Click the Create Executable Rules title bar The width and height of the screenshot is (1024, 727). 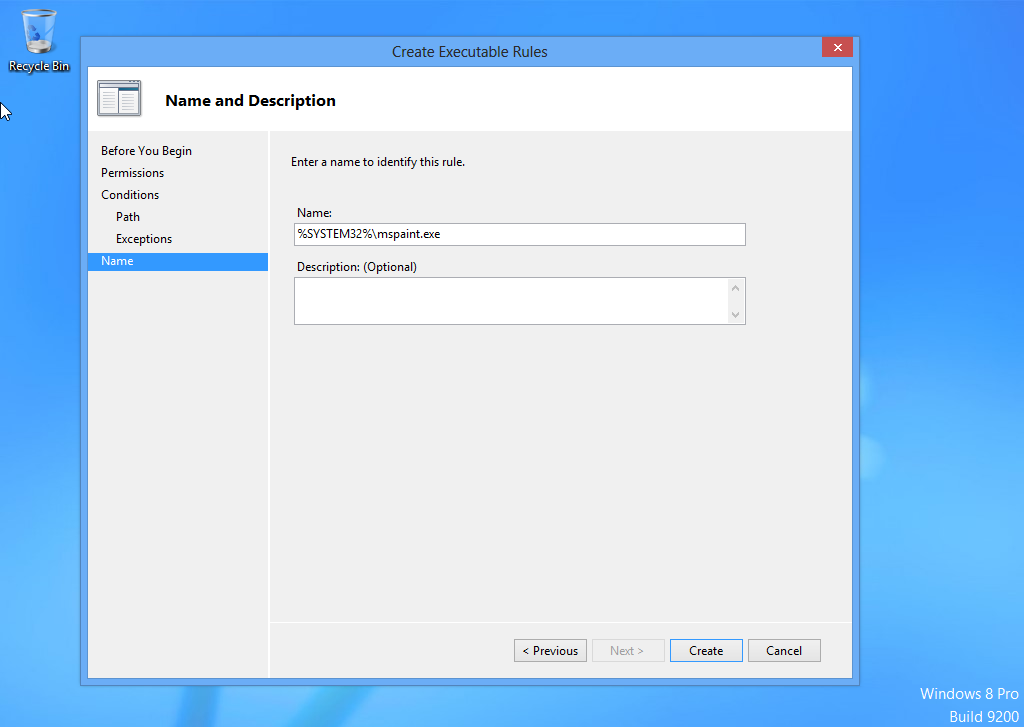pos(469,52)
